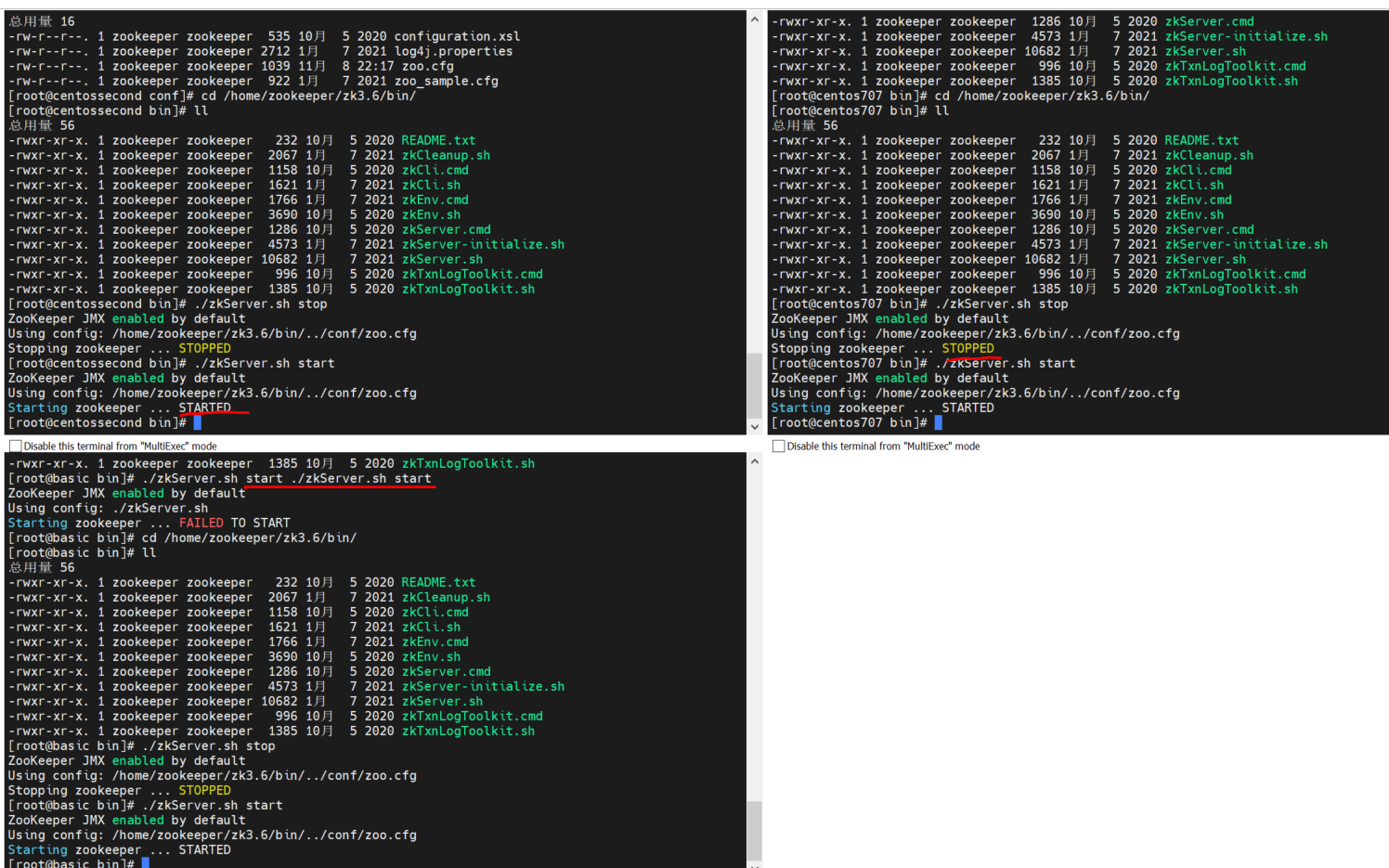Click zoo_sample.cfg in centossecond terminal
This screenshot has width=1389, height=868.
click(x=446, y=81)
